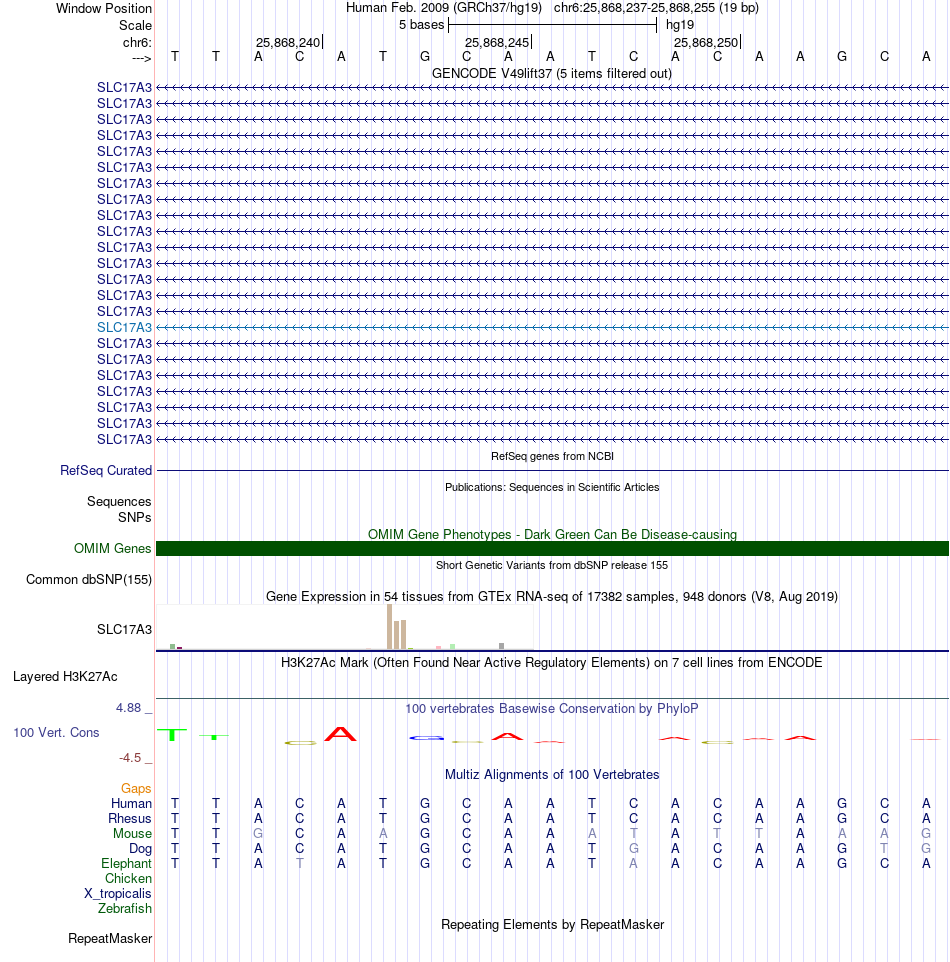Click the large green T in PhyloP logo

[x=172, y=734]
